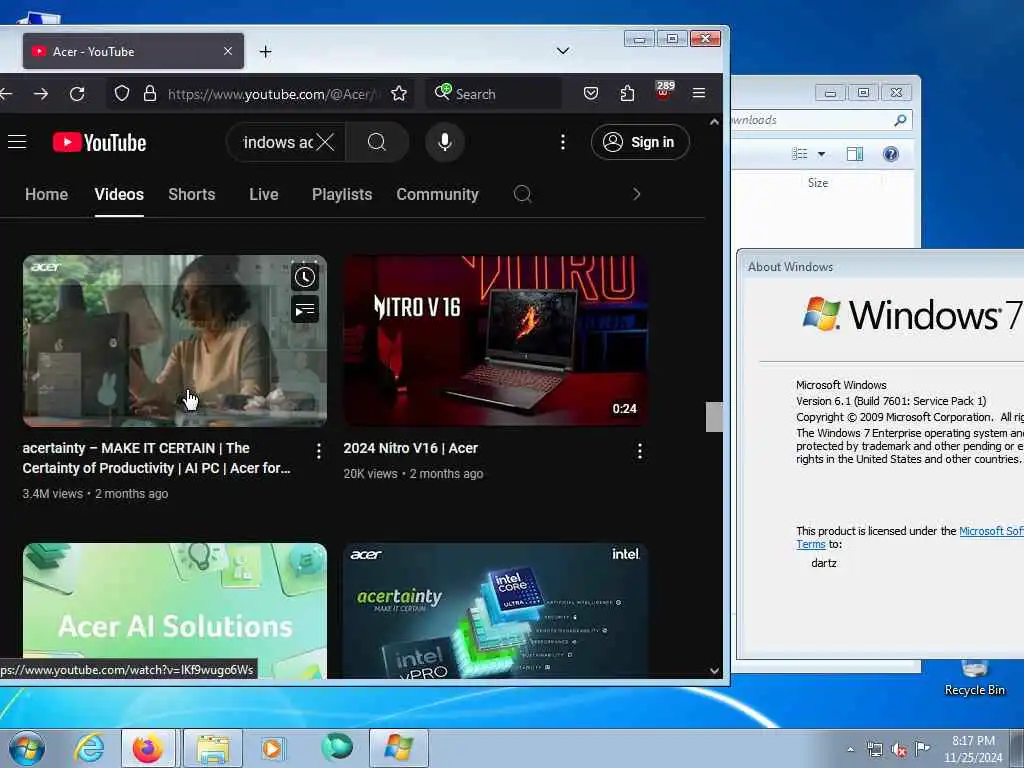Open ad blocker extension with 289 badge
Viewport: 1024px width, 768px height.
click(x=664, y=91)
